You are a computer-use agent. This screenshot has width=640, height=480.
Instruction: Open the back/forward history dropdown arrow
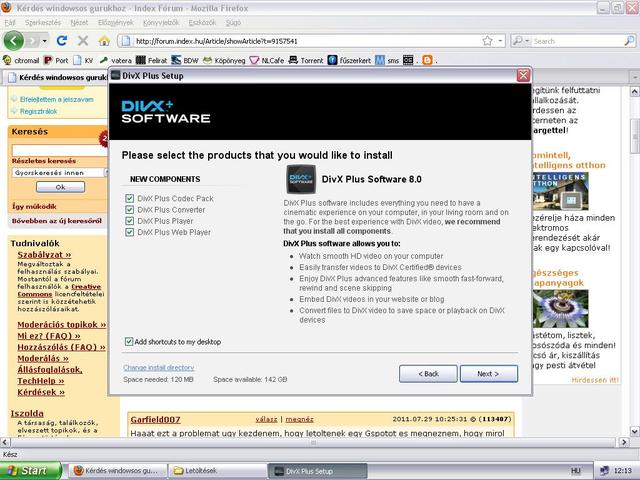pos(44,41)
